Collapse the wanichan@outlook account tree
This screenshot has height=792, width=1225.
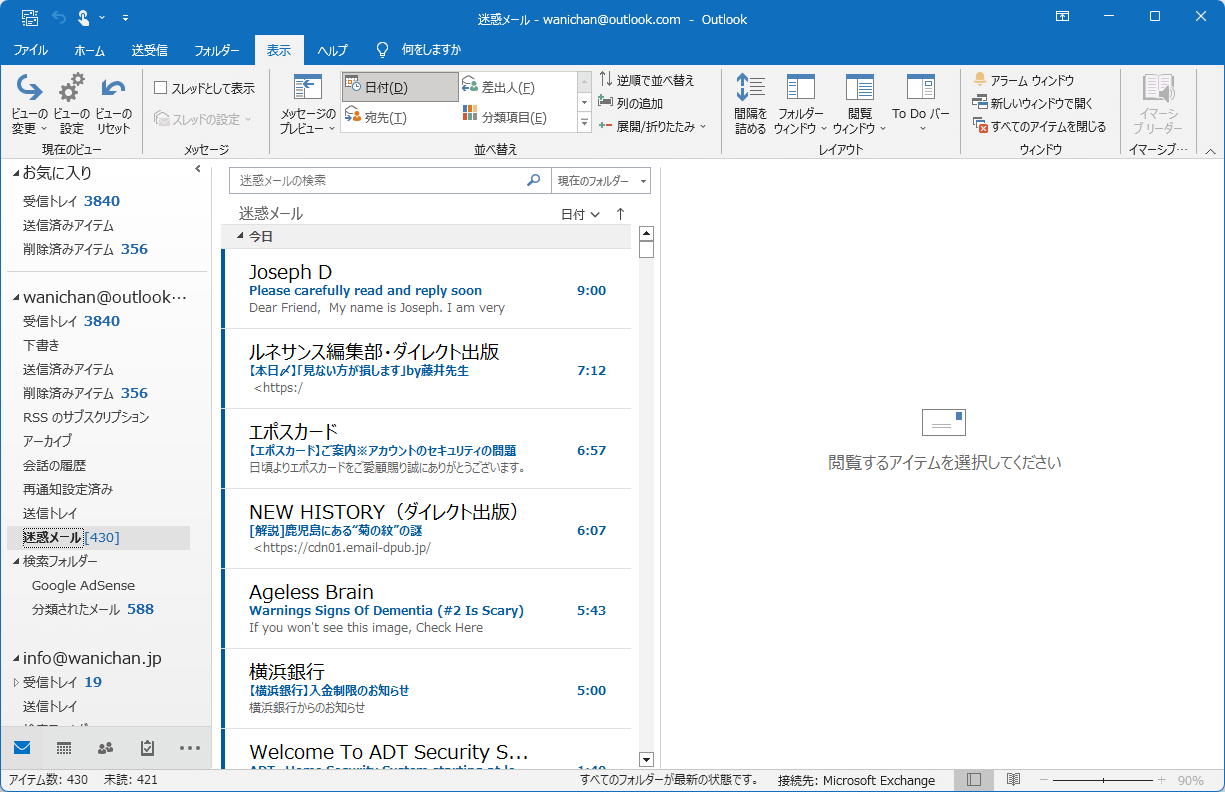click(x=16, y=298)
